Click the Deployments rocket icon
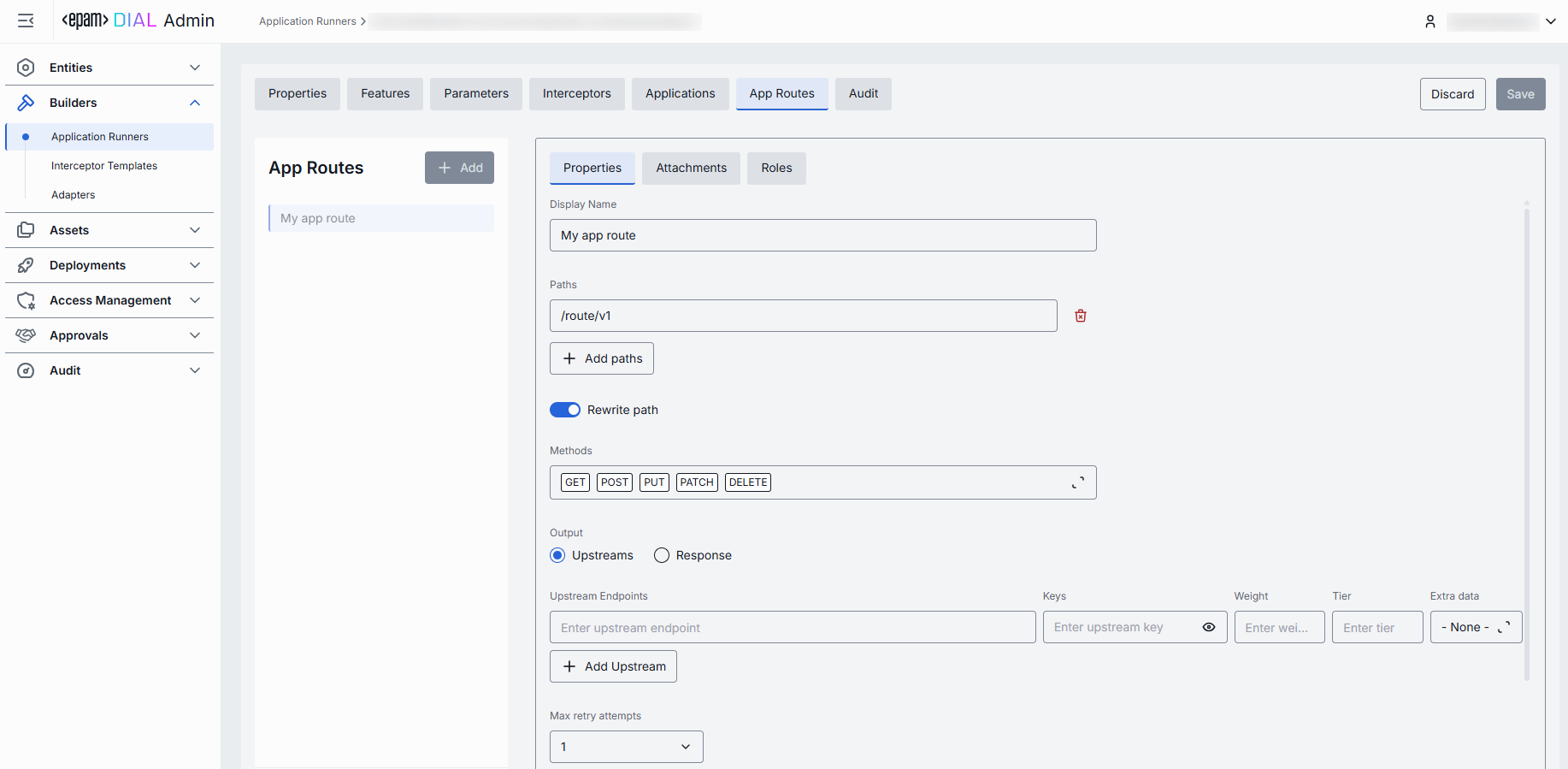The height and width of the screenshot is (769, 1568). click(26, 265)
